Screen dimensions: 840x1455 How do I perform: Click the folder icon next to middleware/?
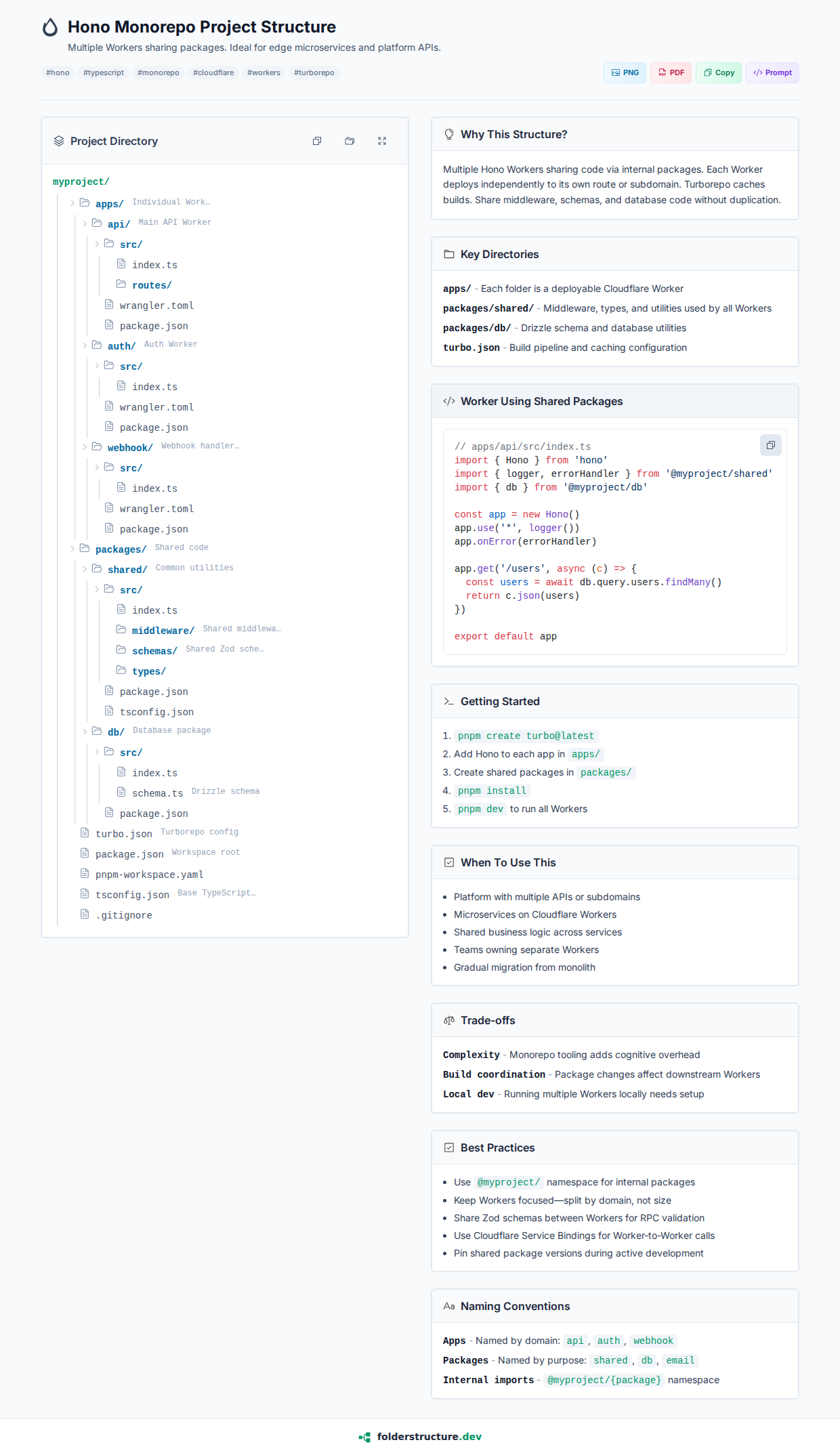point(121,629)
